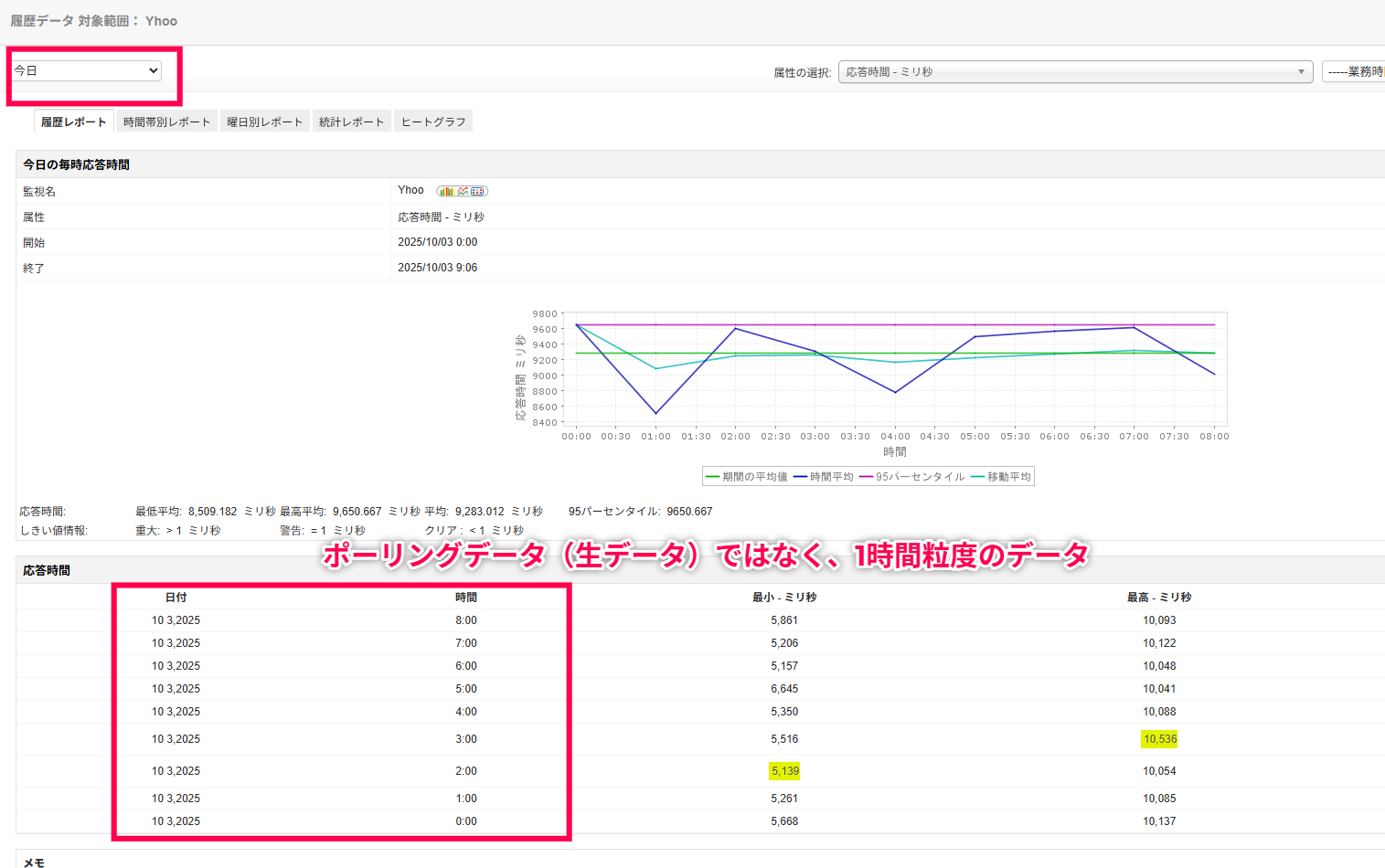Click the minimum value 5,861
1385x868 pixels.
click(x=784, y=620)
